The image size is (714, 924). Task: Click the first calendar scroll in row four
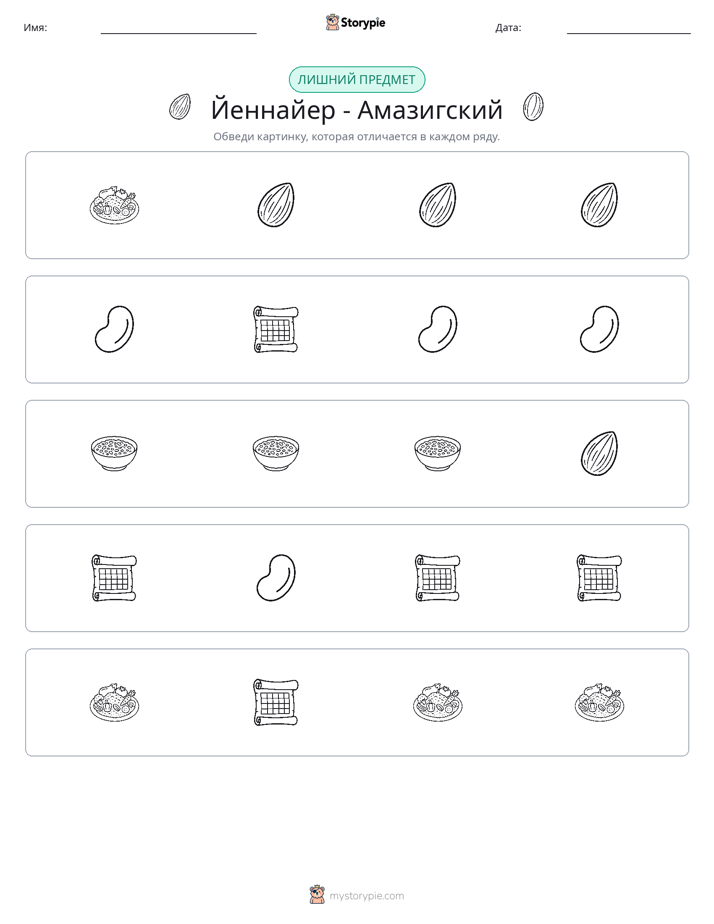point(114,578)
